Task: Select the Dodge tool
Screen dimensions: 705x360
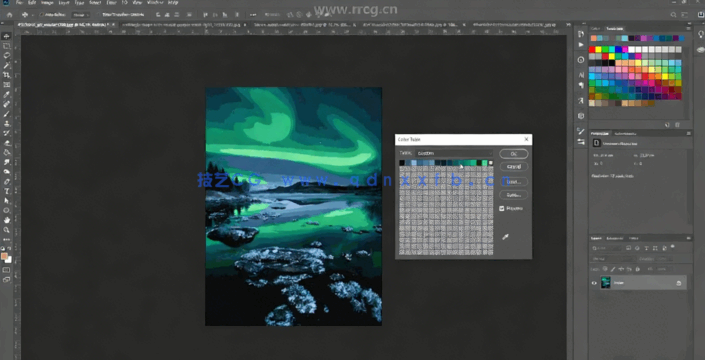Action: 6,172
